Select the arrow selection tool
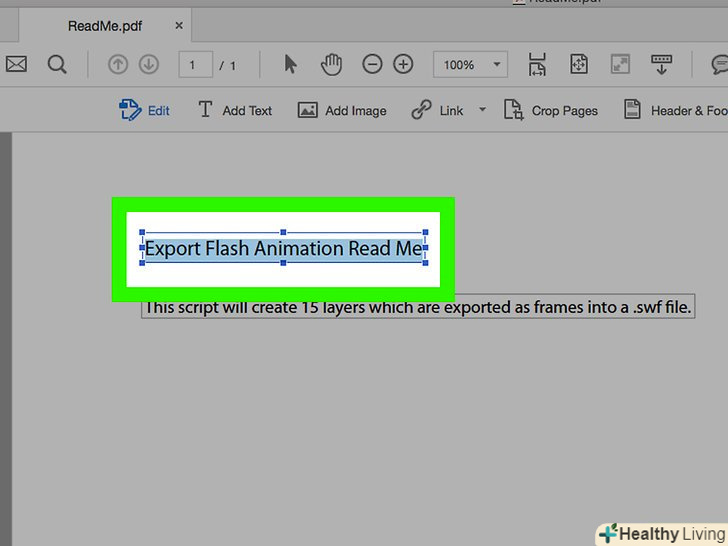 click(291, 65)
